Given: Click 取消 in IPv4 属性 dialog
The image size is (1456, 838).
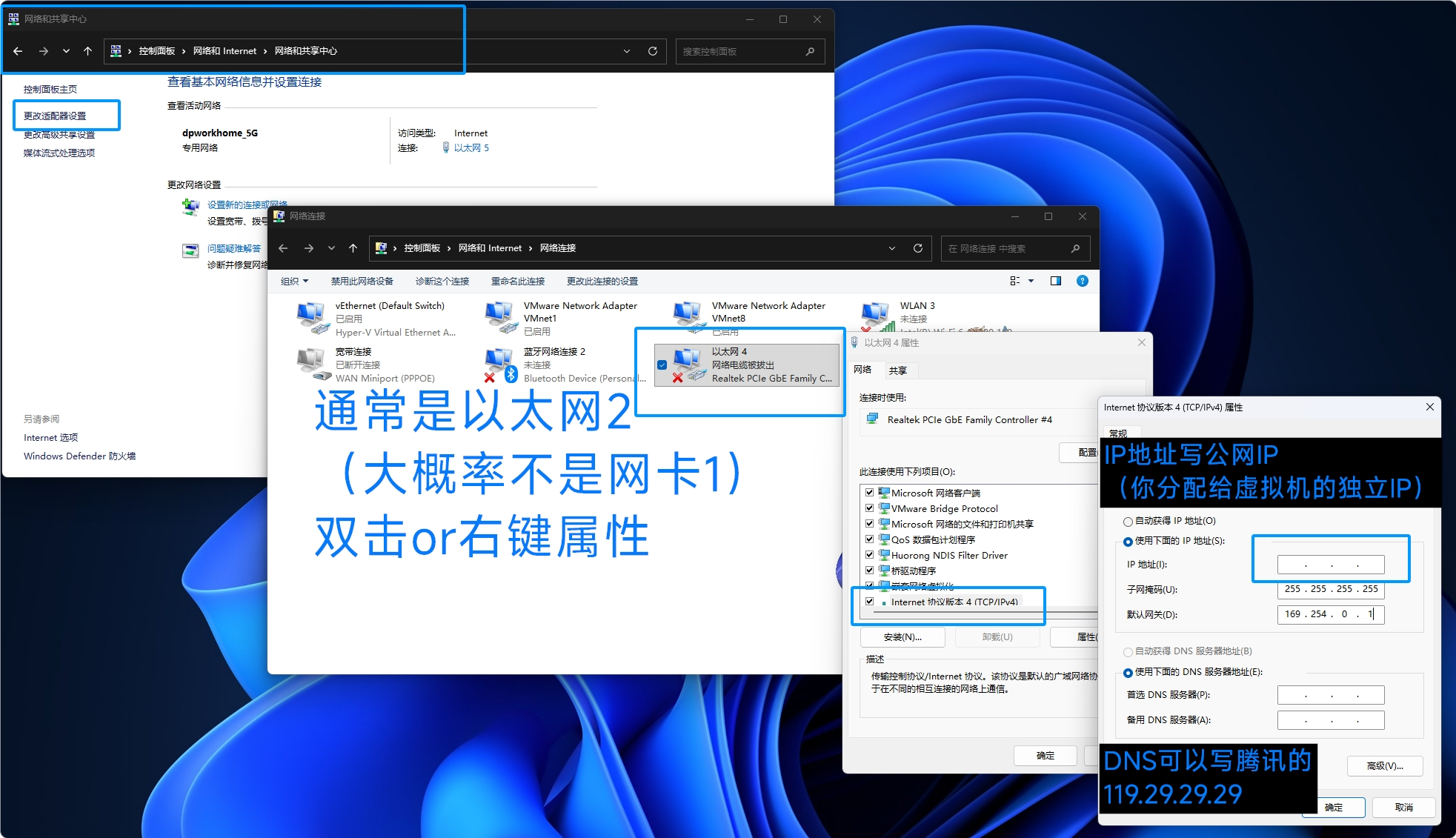Looking at the screenshot, I should point(1403,808).
